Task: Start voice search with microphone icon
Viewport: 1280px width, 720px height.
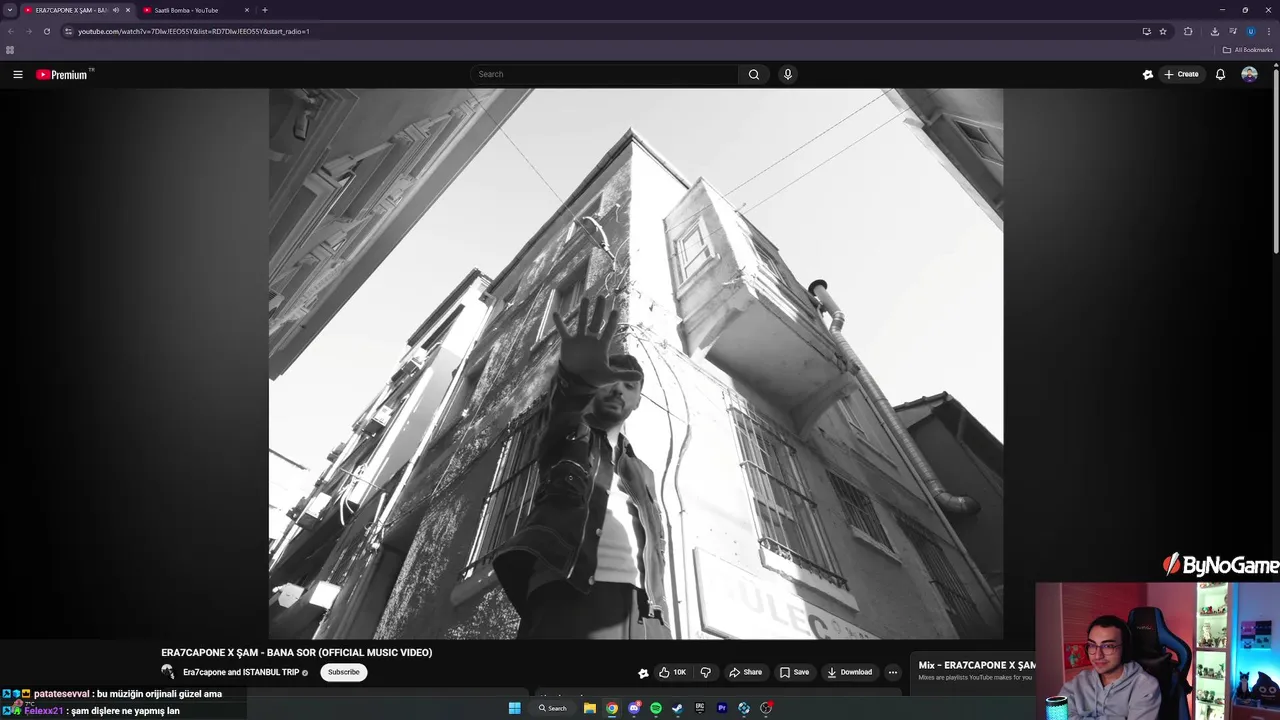Action: pyautogui.click(x=788, y=74)
